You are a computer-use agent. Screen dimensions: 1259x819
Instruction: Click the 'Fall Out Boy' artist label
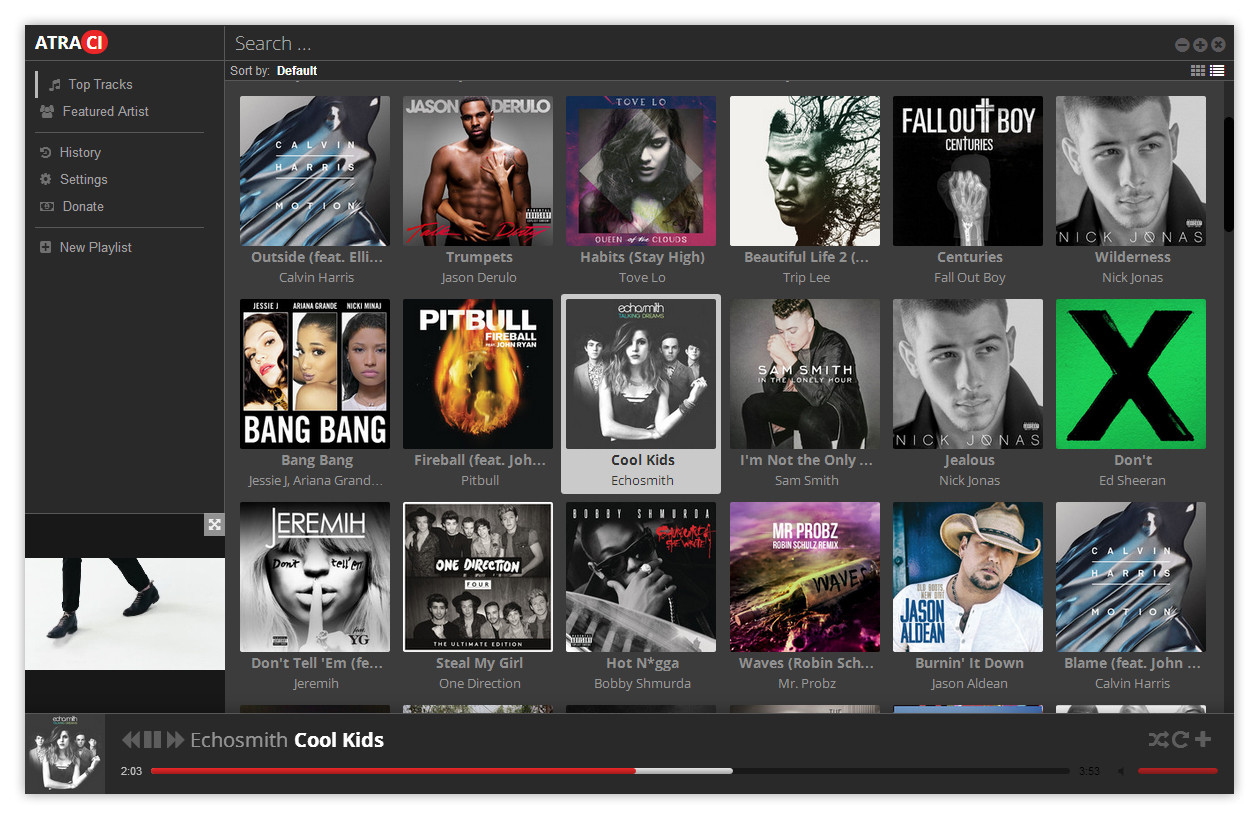point(969,278)
